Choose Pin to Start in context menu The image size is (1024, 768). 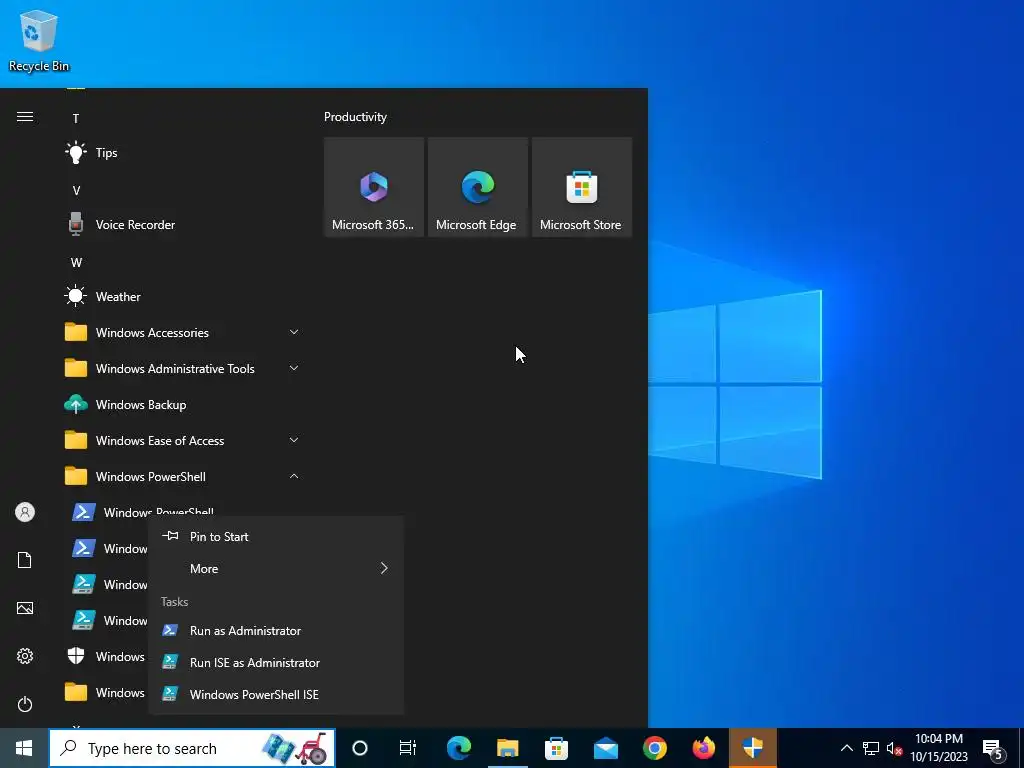pyautogui.click(x=276, y=537)
